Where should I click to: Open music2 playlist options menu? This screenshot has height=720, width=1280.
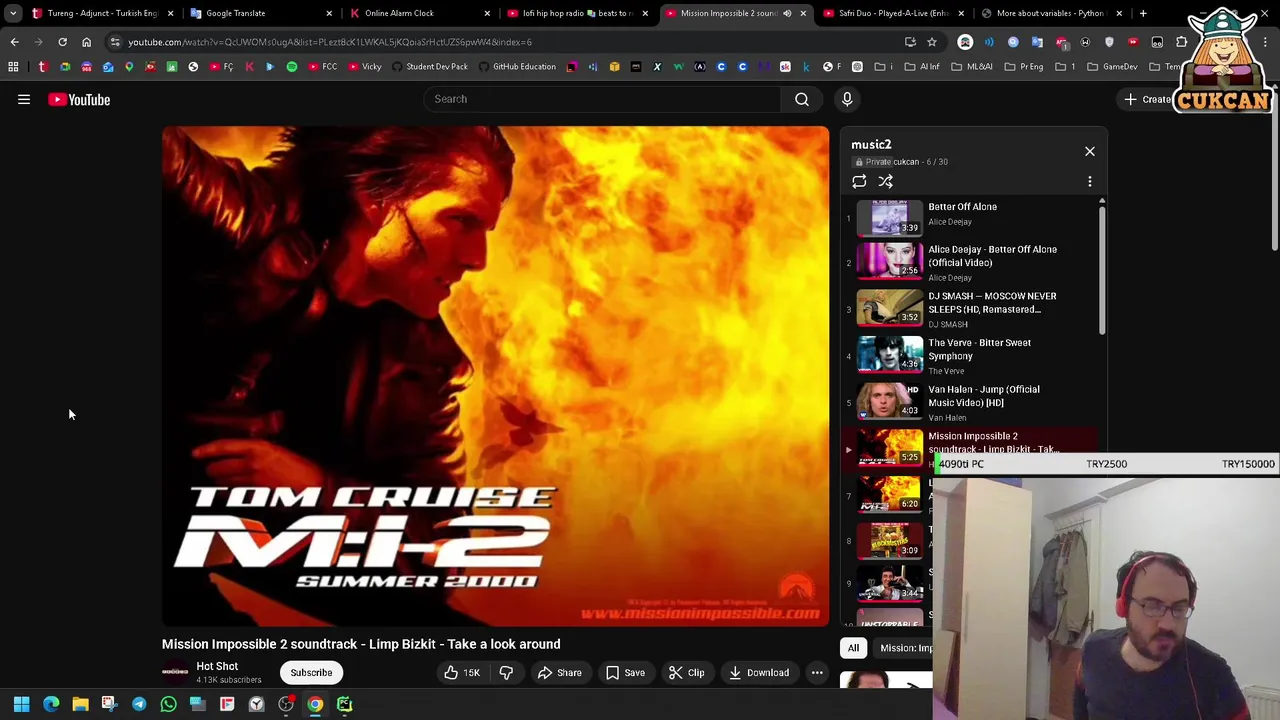pos(1090,181)
